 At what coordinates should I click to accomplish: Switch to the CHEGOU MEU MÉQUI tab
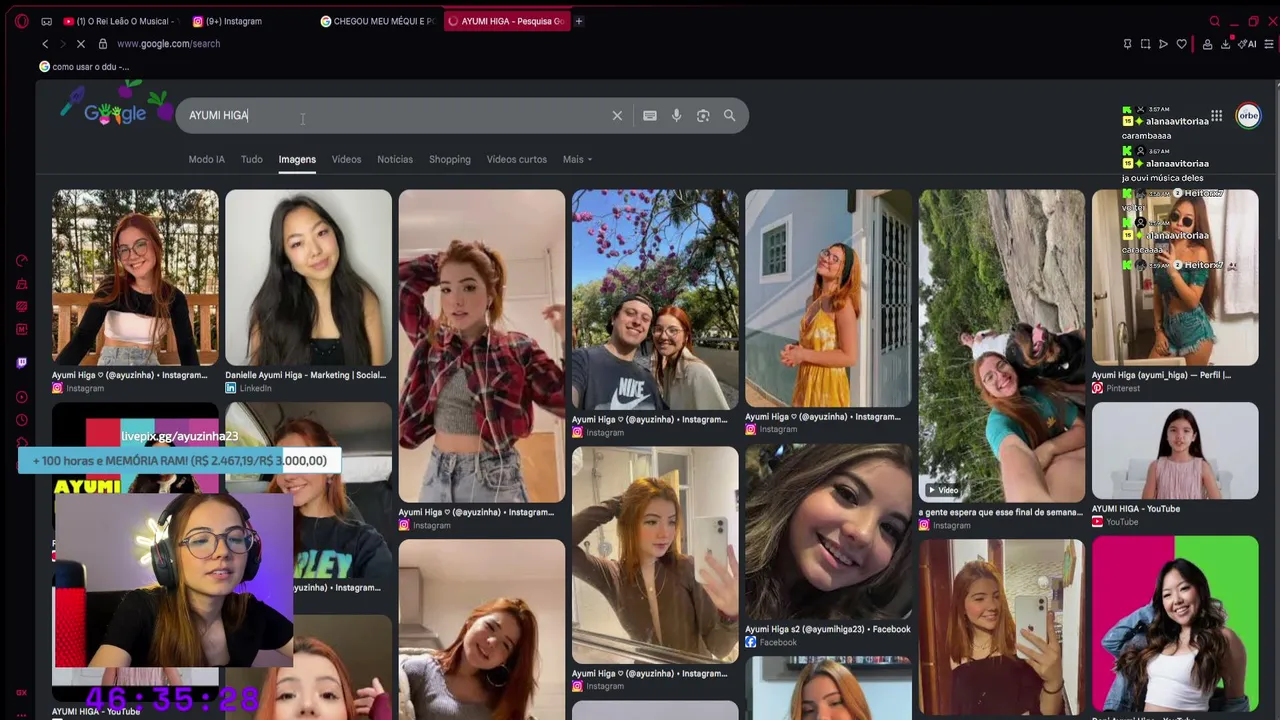377,21
